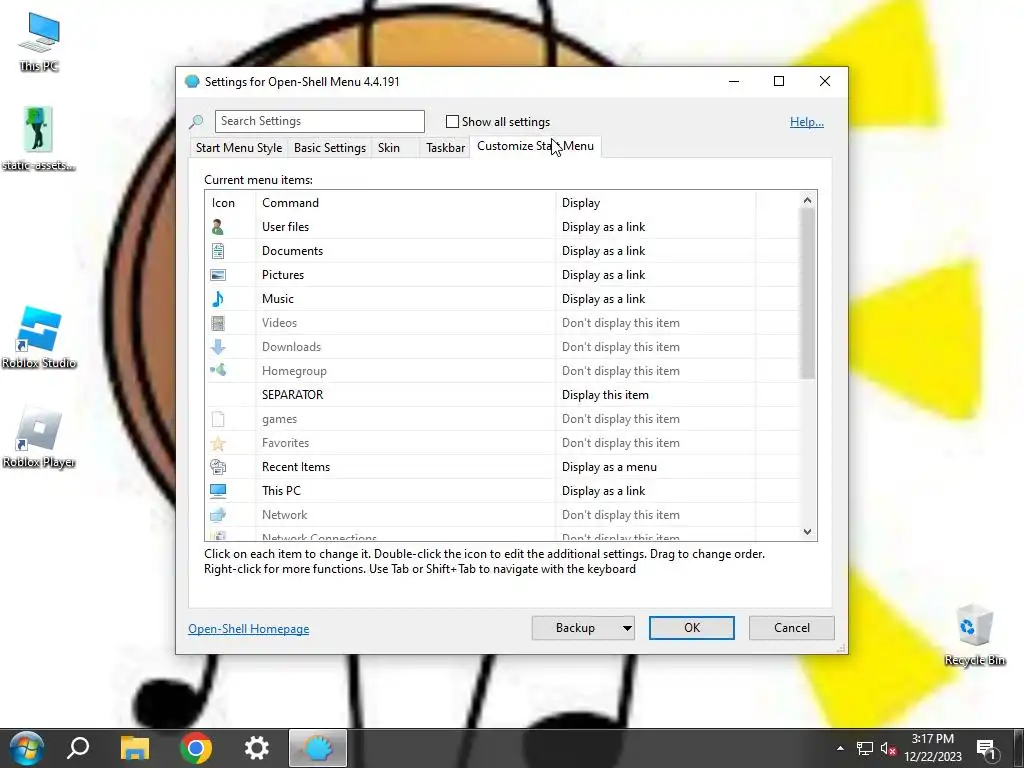Switch to Taskbar tab

coord(445,148)
